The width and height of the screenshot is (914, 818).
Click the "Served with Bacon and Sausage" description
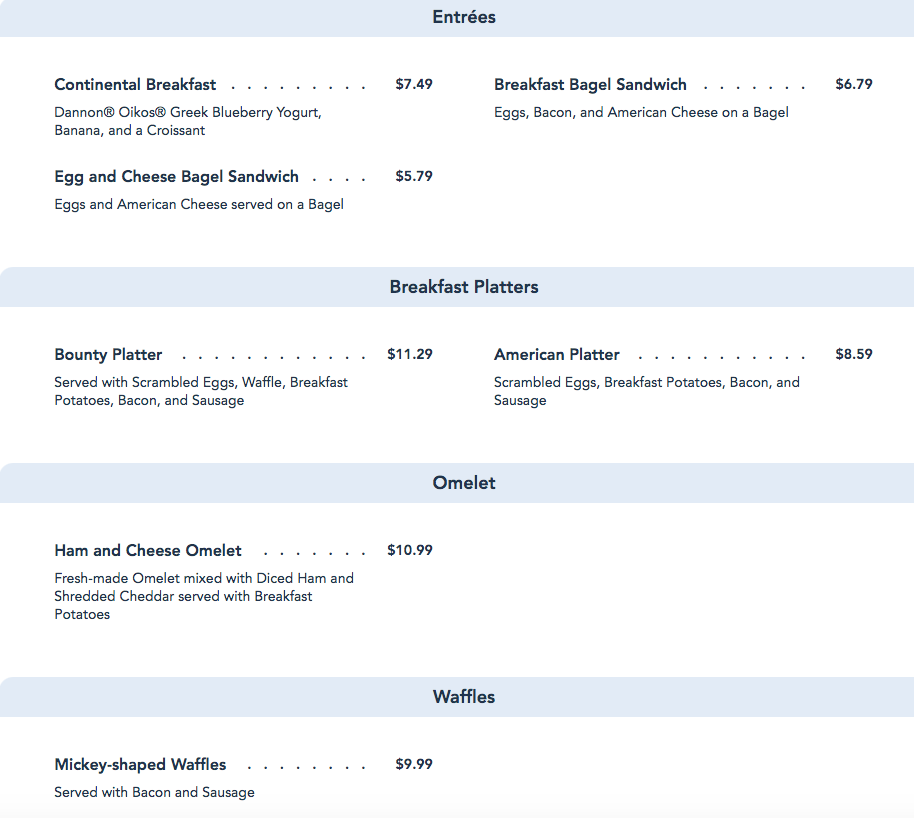pos(154,793)
